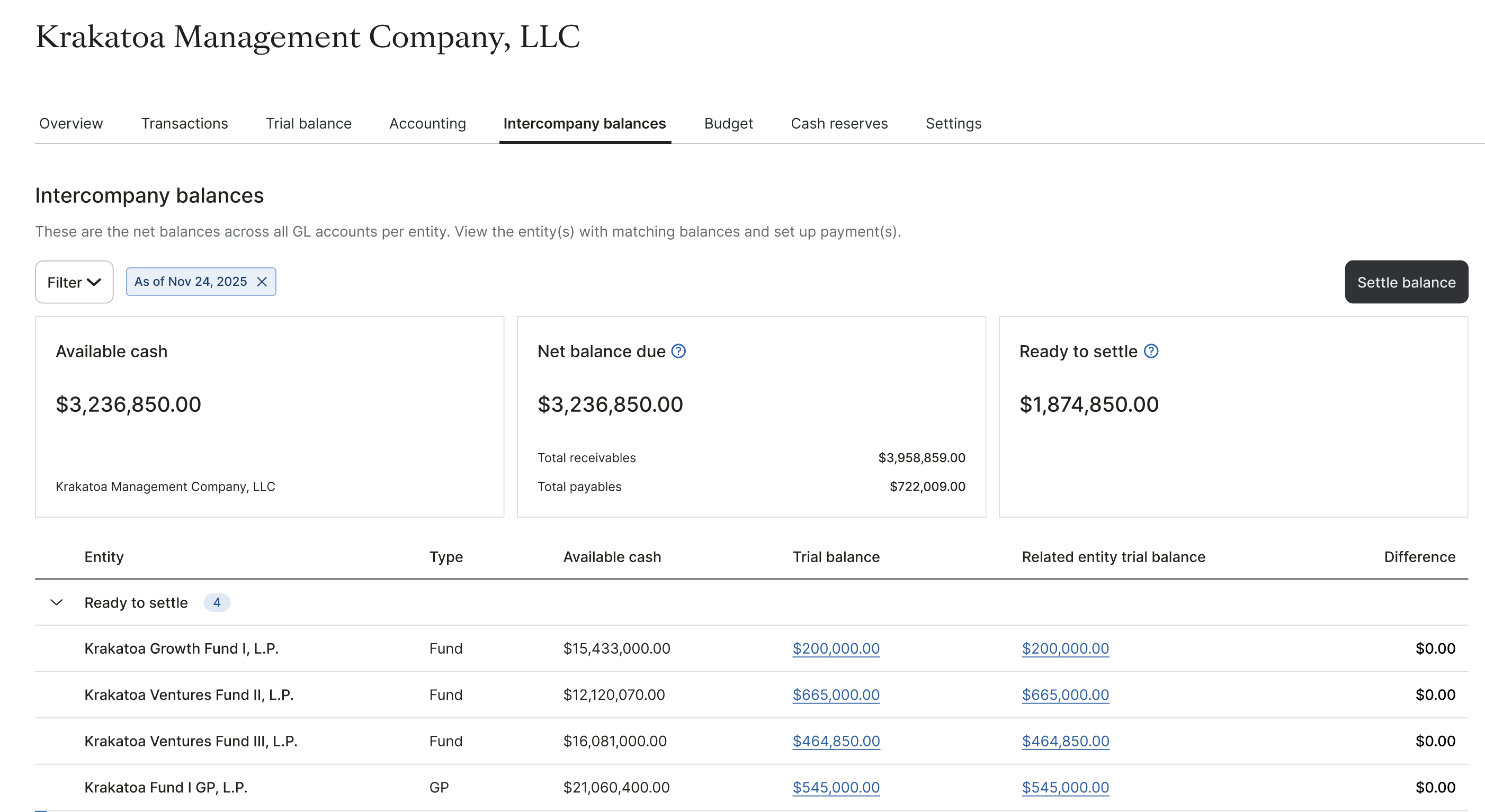Remove the As of Nov 24, 2025 filter
Screen dimensions: 1485x812
tap(262, 282)
